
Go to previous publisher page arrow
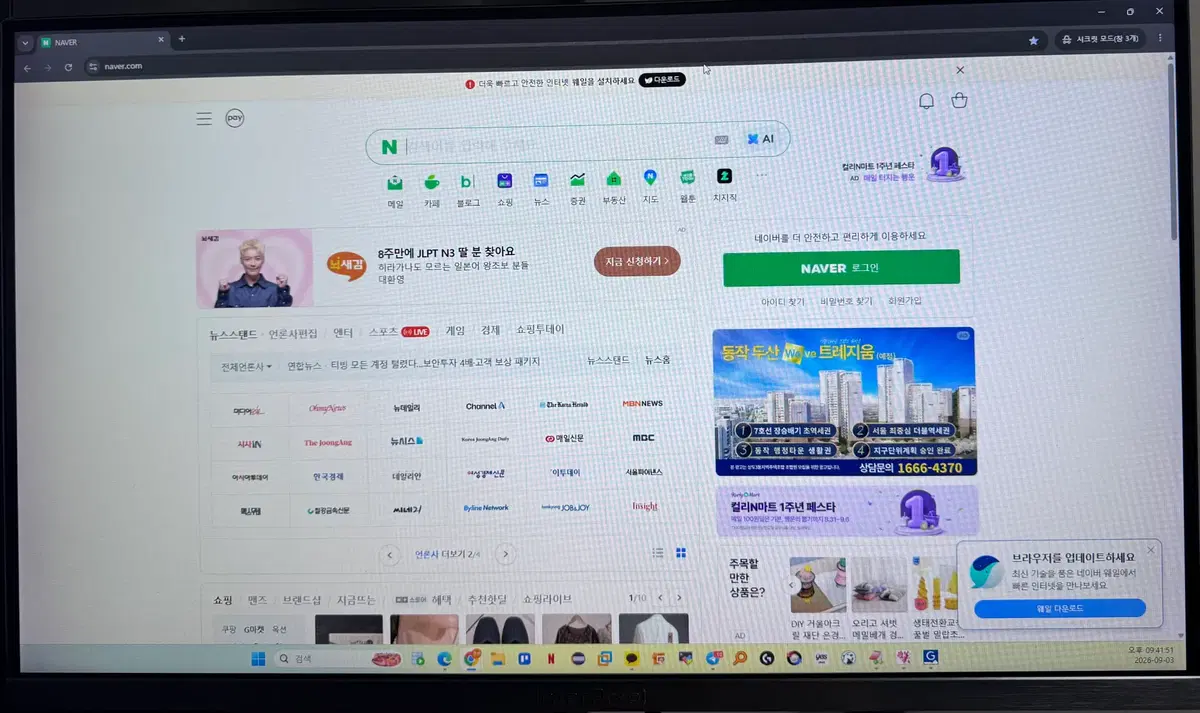pos(391,555)
